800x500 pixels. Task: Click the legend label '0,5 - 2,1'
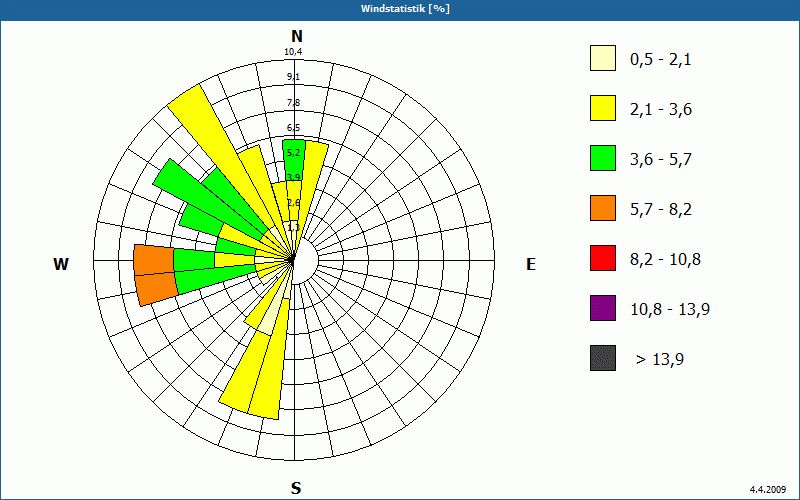point(661,60)
